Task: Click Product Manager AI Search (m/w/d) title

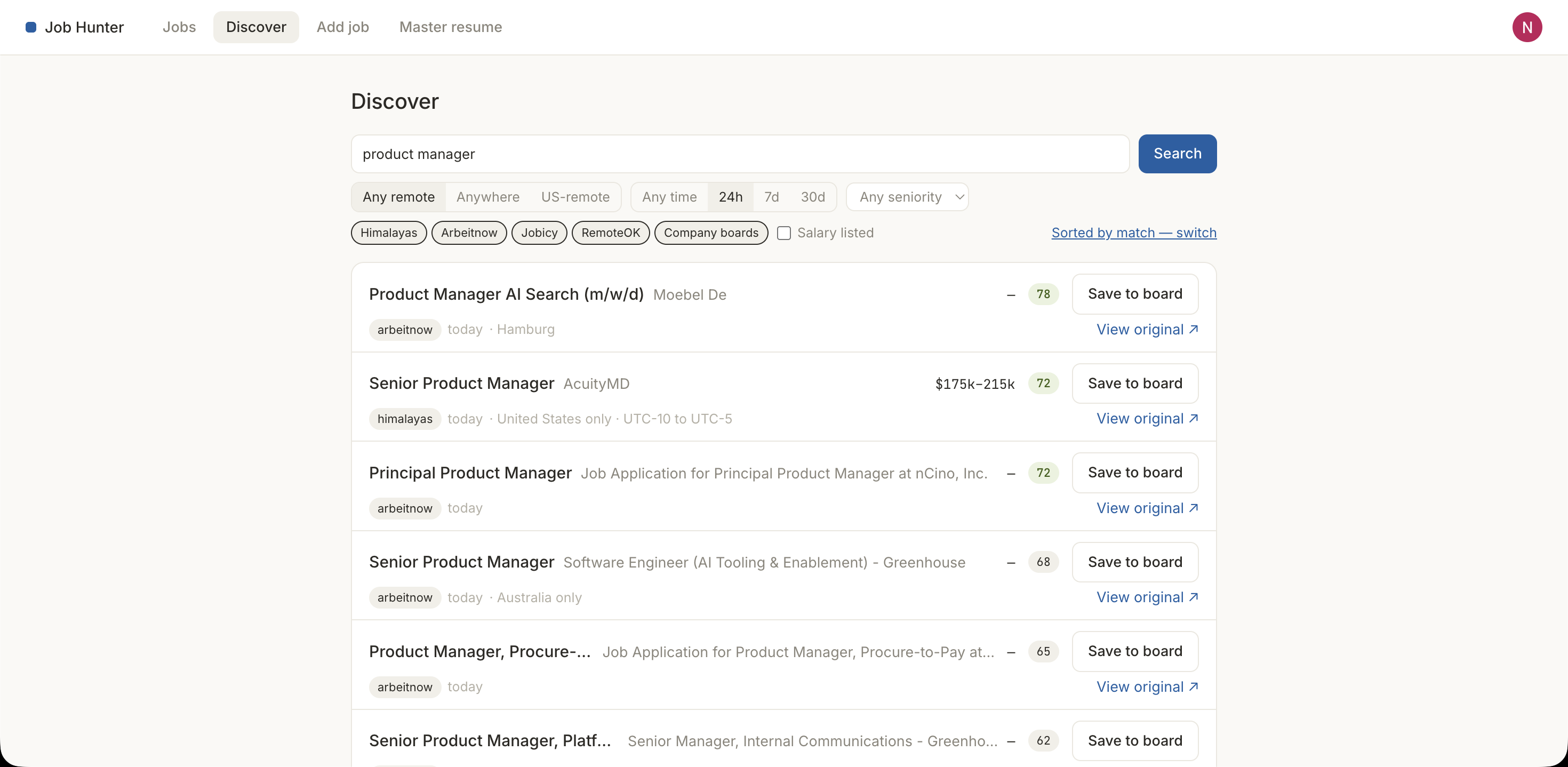Action: pos(506,294)
